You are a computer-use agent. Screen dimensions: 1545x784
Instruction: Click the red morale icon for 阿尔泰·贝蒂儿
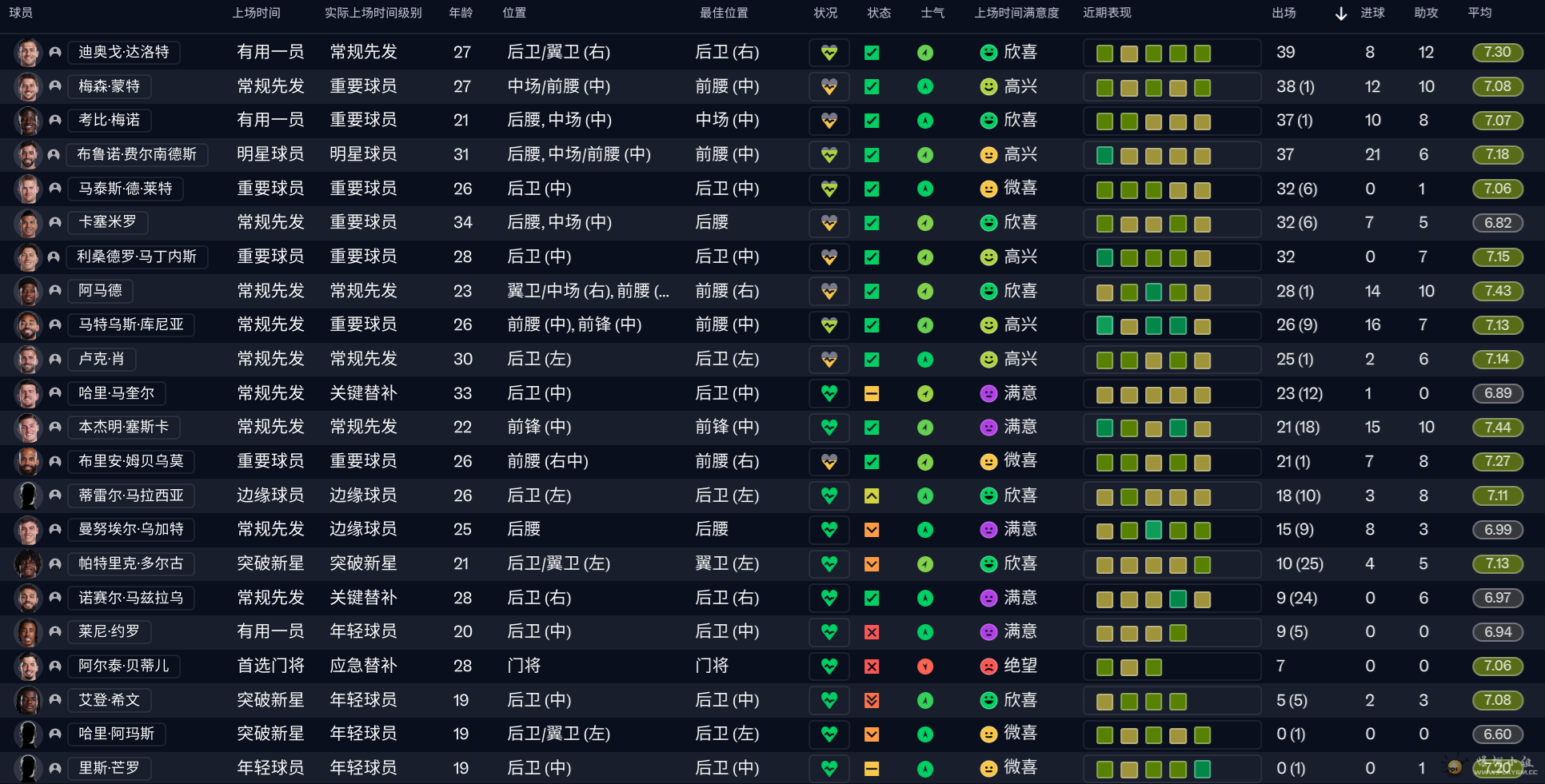pos(925,667)
